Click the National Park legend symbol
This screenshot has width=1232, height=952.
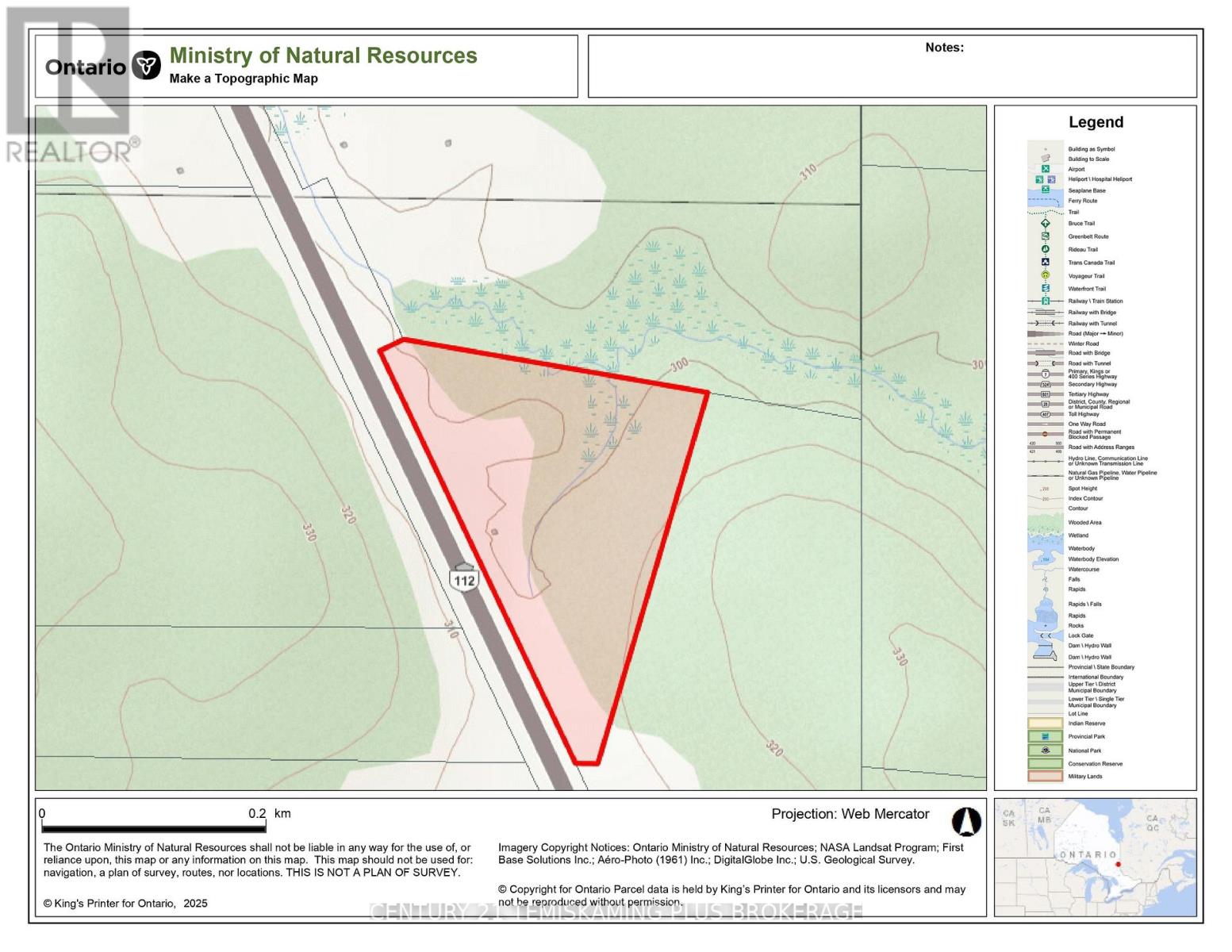click(x=1046, y=750)
